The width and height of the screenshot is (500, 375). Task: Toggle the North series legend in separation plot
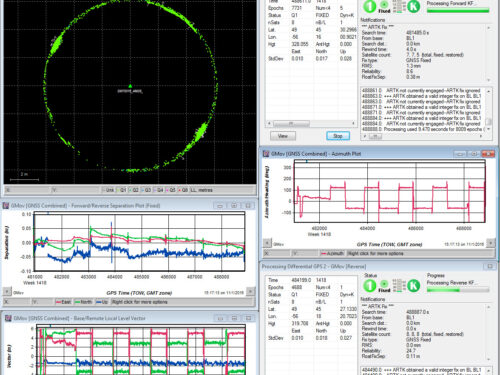click(84, 302)
